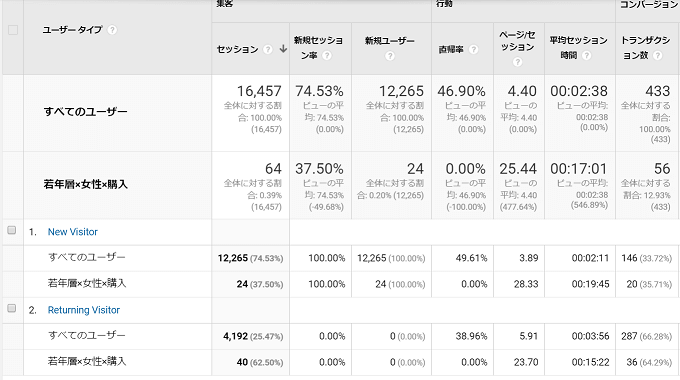Click help icon for 平均セッション時間 column
Viewport: 680px width, 380px height.
coord(586,56)
